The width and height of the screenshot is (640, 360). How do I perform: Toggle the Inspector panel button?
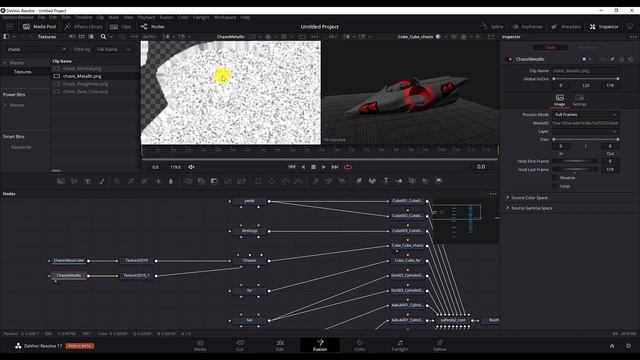pyautogui.click(x=604, y=27)
